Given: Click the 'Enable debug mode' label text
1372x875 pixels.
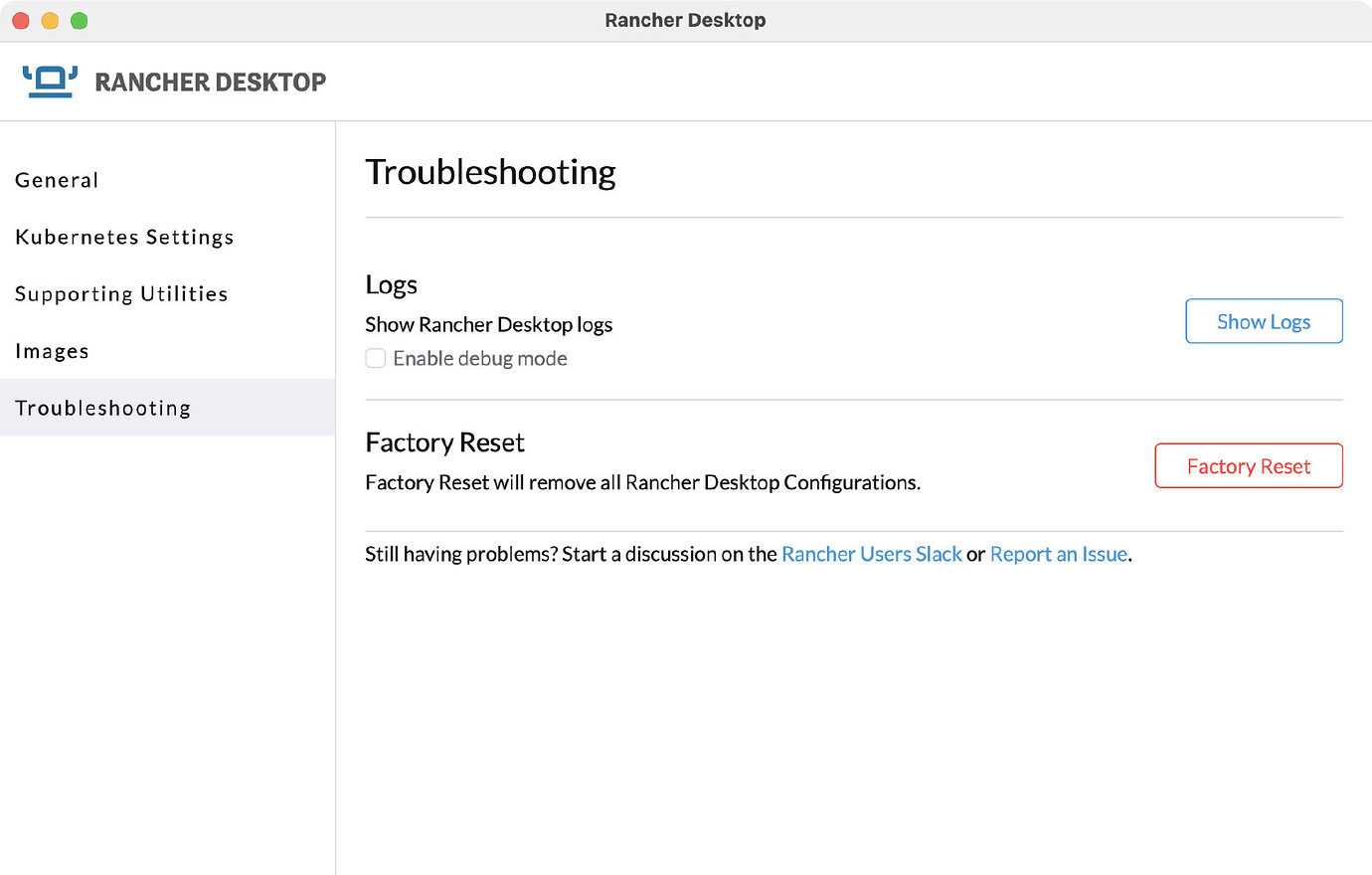Looking at the screenshot, I should pyautogui.click(x=479, y=359).
